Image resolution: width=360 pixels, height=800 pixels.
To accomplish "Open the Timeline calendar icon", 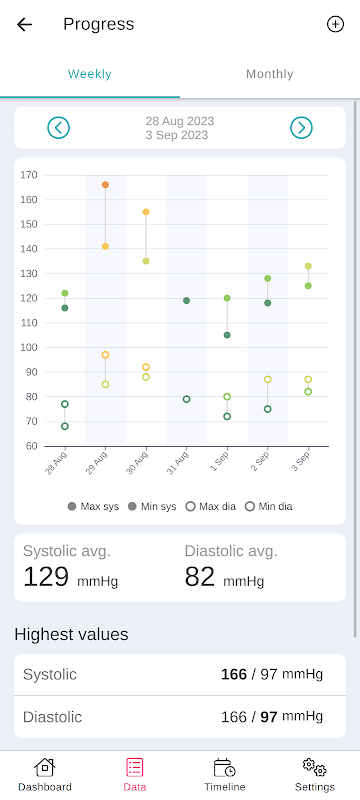I will tap(224, 767).
